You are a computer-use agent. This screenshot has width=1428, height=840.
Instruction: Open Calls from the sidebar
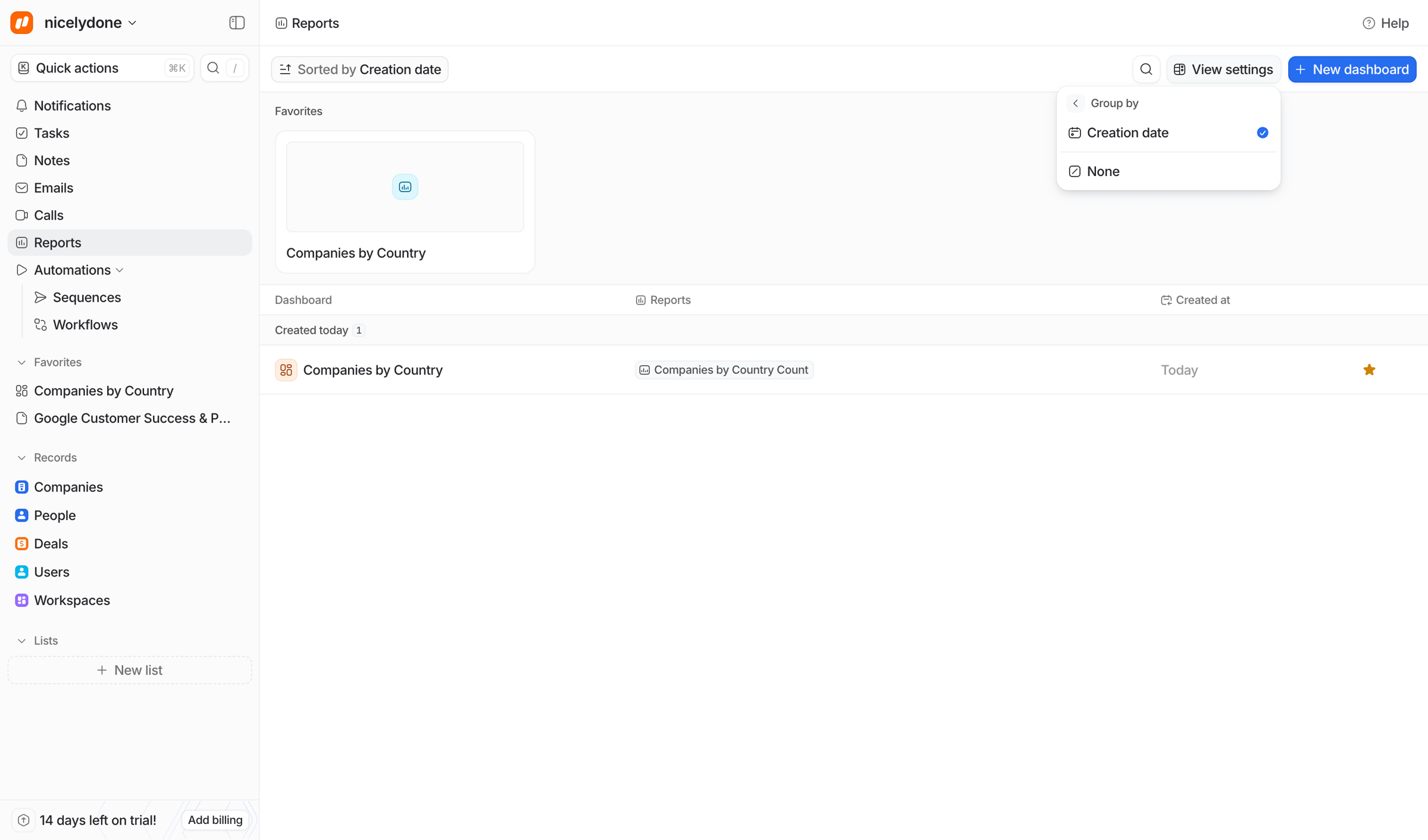130,215
